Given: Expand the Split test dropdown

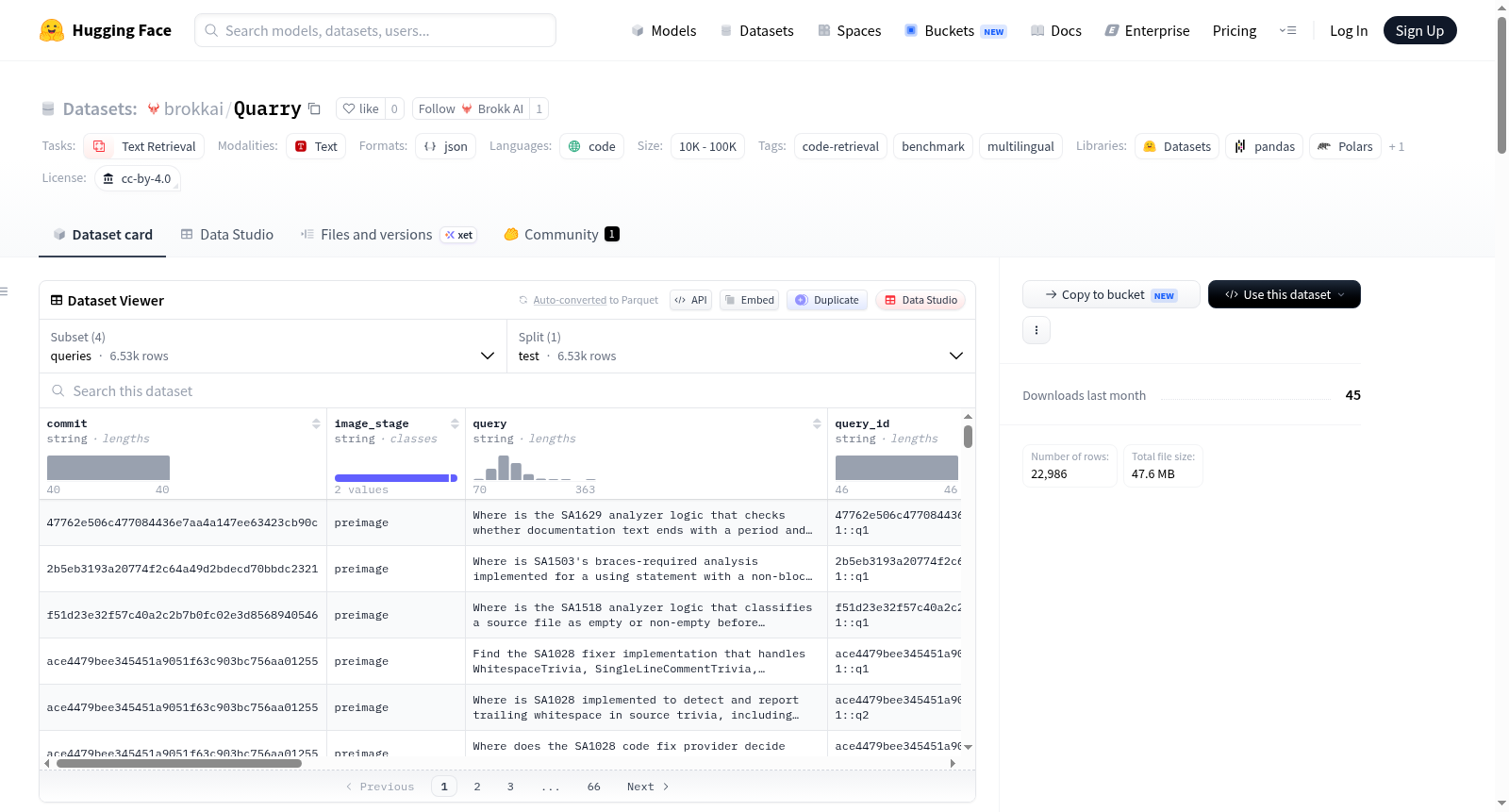Looking at the screenshot, I should coord(741,346).
